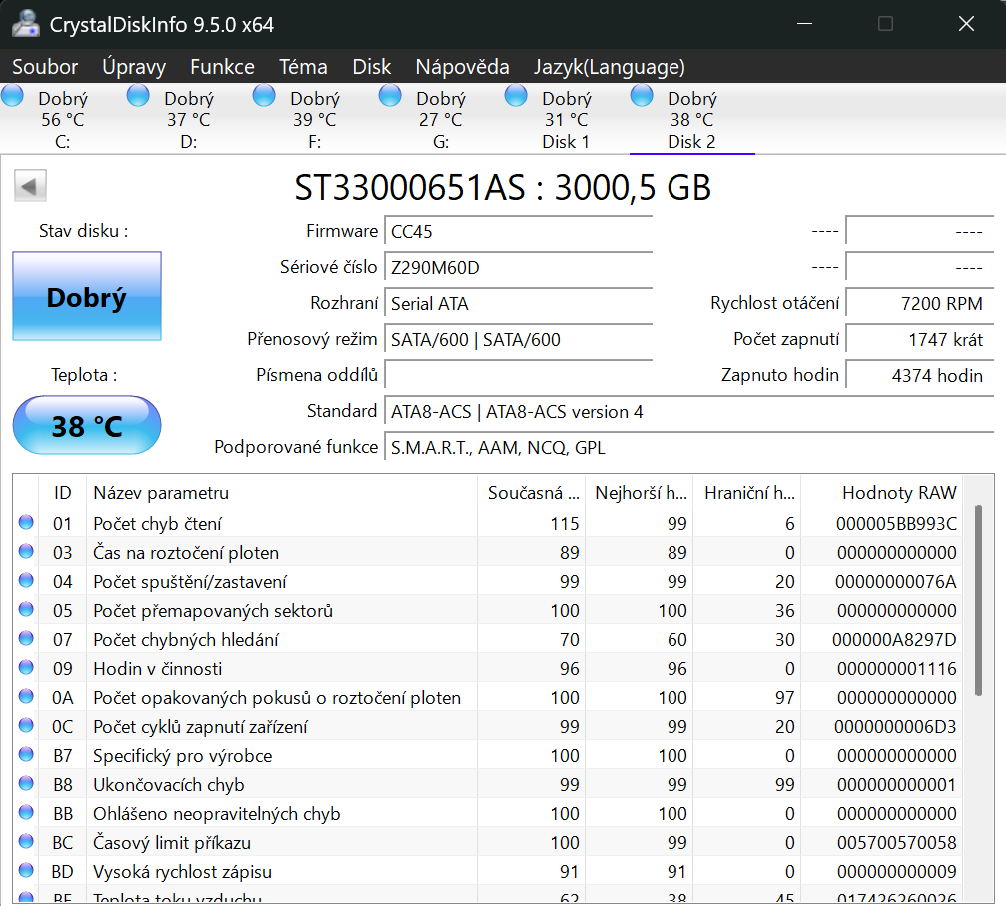1006x906 pixels.
Task: Click the blue dot beside "Vysoká rychlost zápisu"
Action: pyautogui.click(x=25, y=871)
